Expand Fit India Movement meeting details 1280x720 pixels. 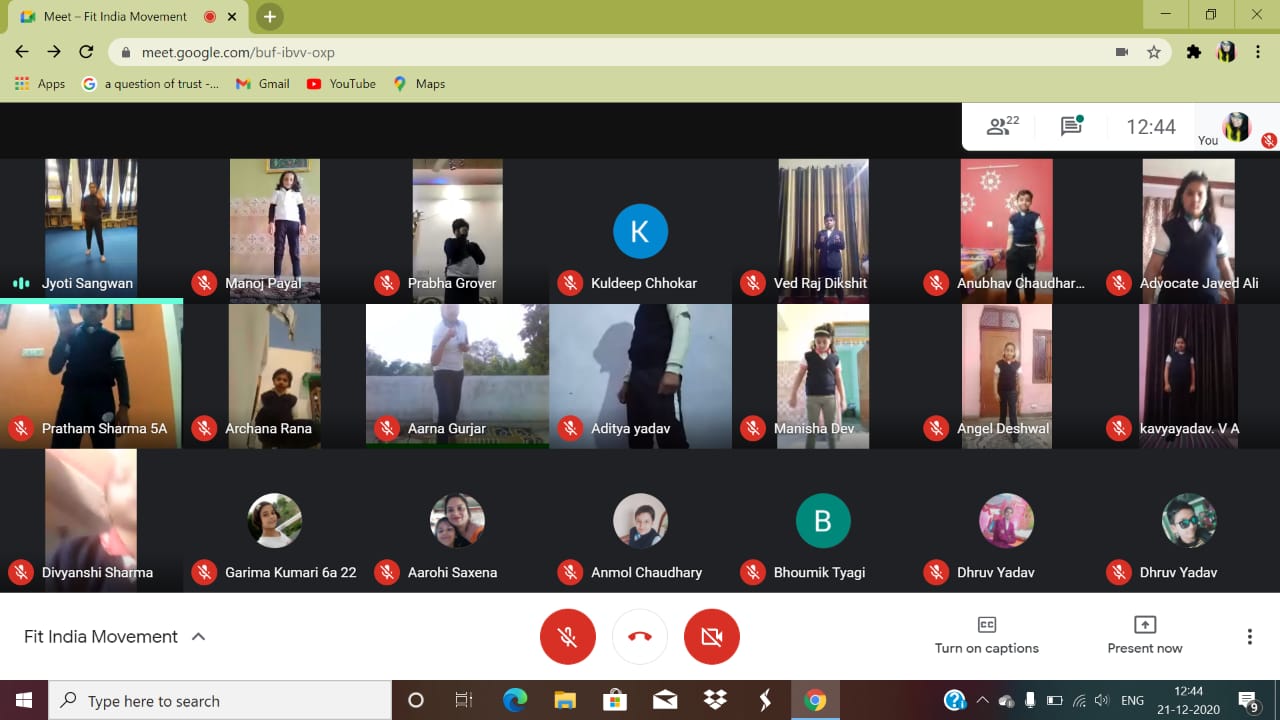114,636
